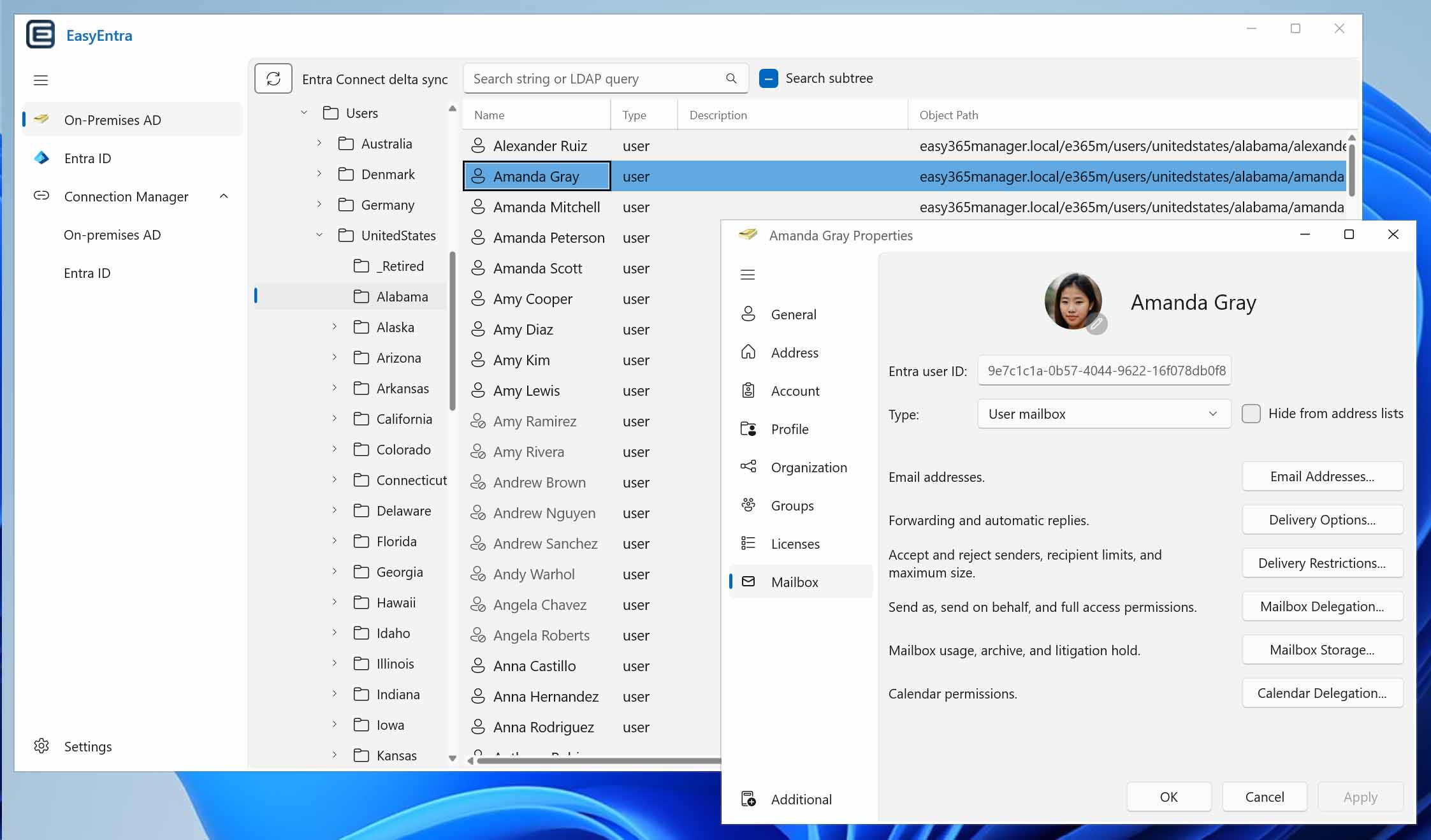
Task: Click the Account badge icon
Action: (x=748, y=390)
